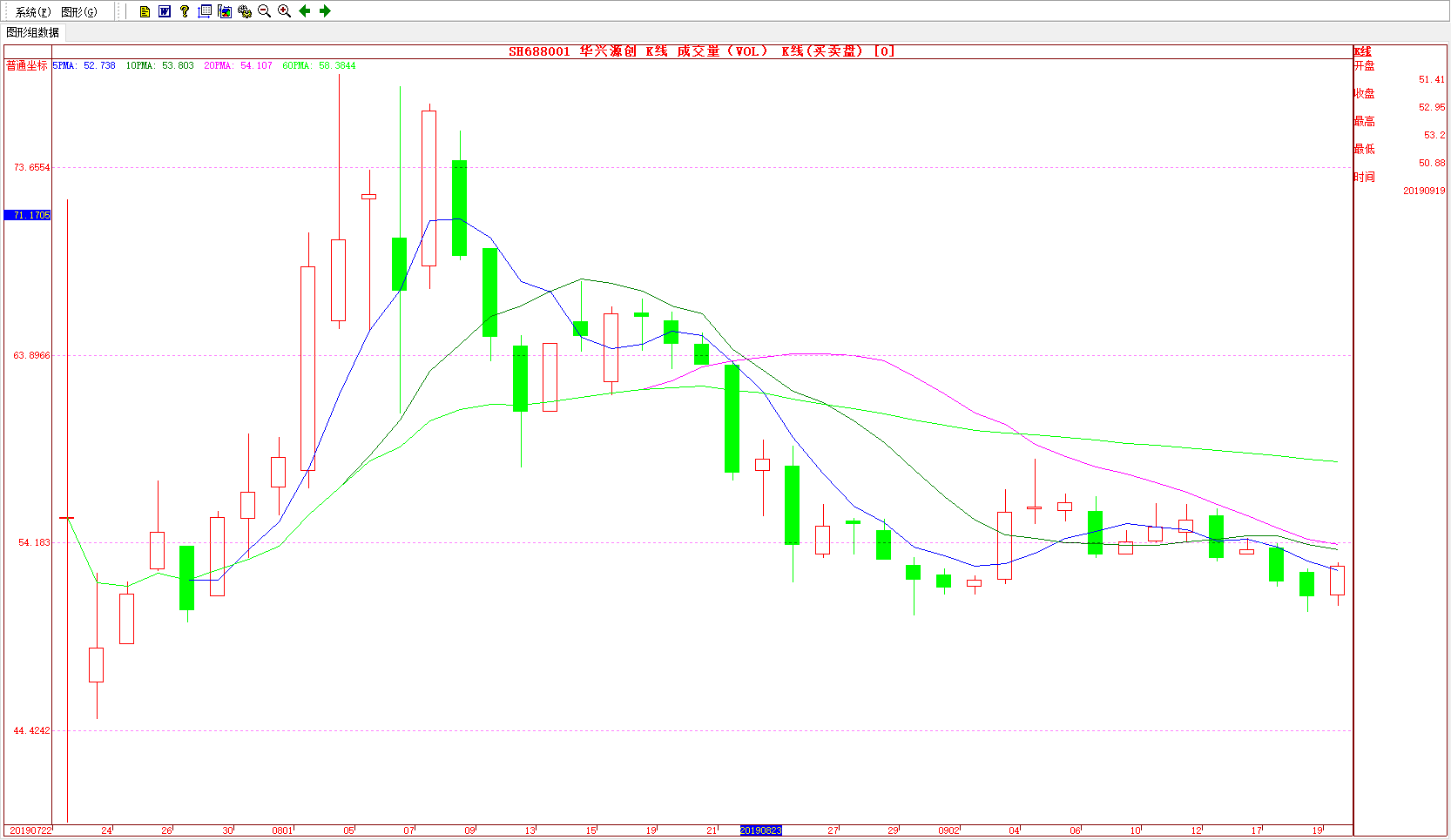Click the highest price value 53.2
Viewport: 1451px width, 840px height.
point(1434,135)
